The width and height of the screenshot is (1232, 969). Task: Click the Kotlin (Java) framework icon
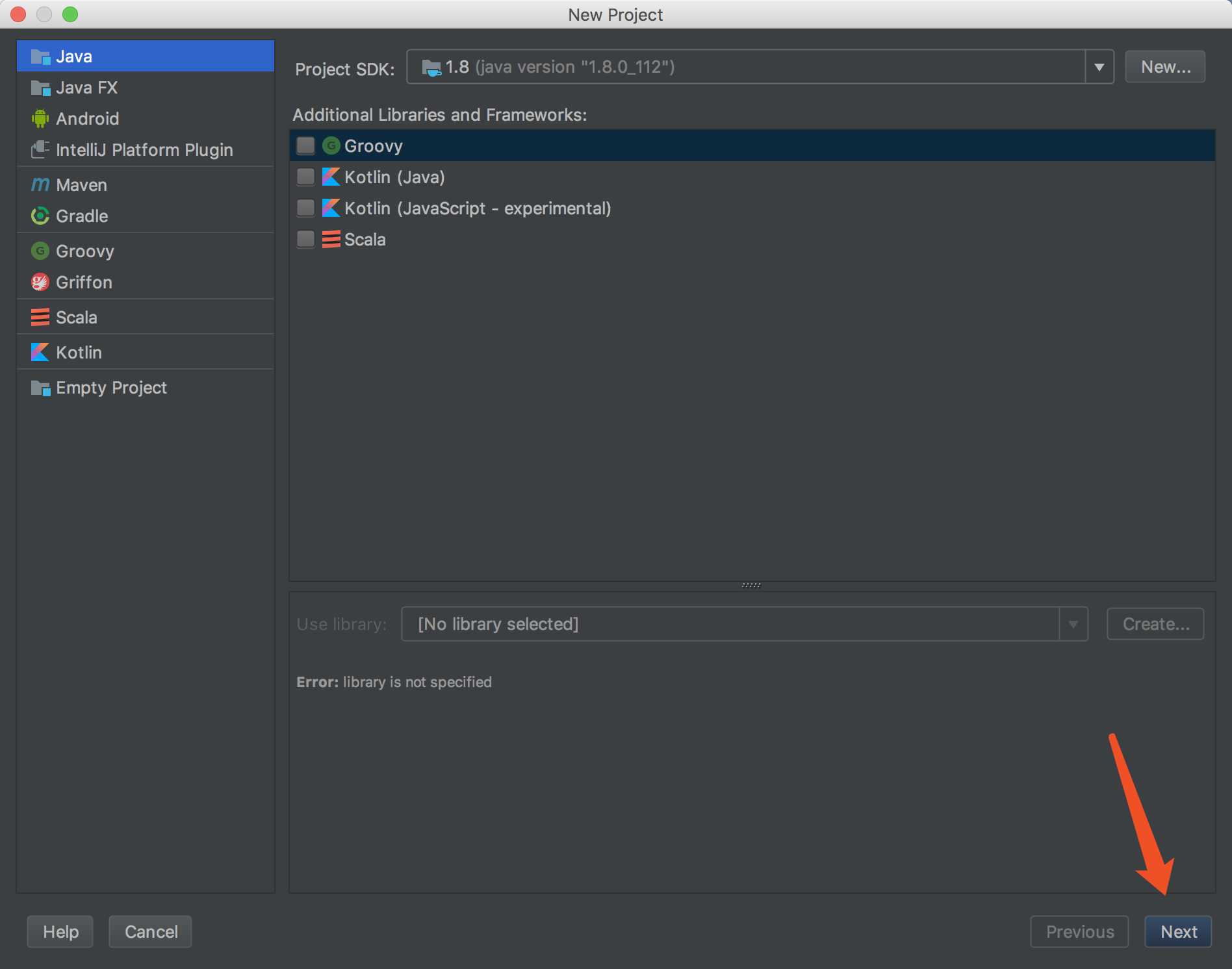[331, 177]
